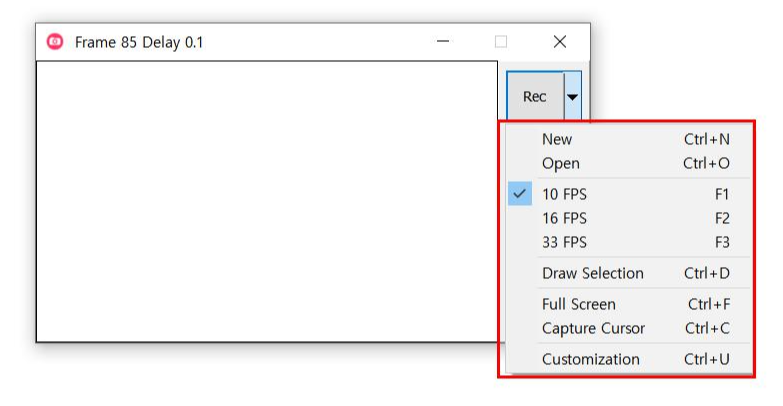This screenshot has width=783, height=406.
Task: Click the white capture area
Action: point(267,201)
